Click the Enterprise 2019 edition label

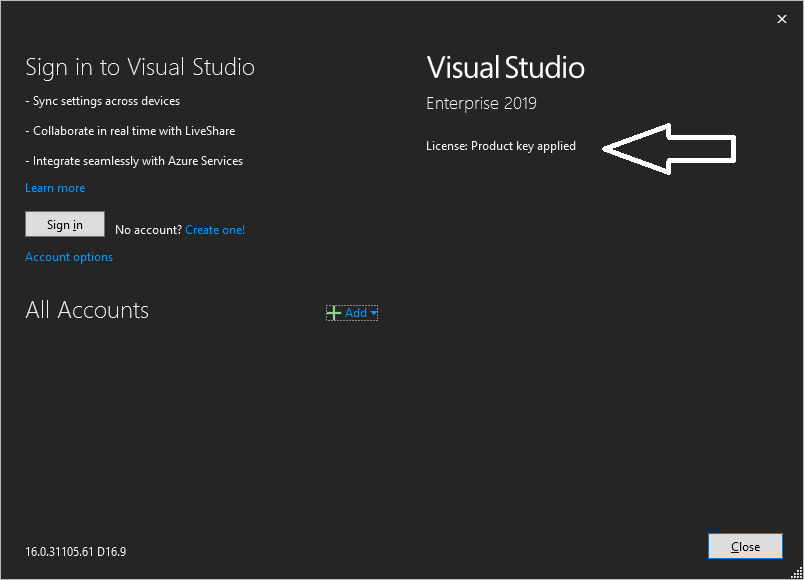tap(481, 103)
